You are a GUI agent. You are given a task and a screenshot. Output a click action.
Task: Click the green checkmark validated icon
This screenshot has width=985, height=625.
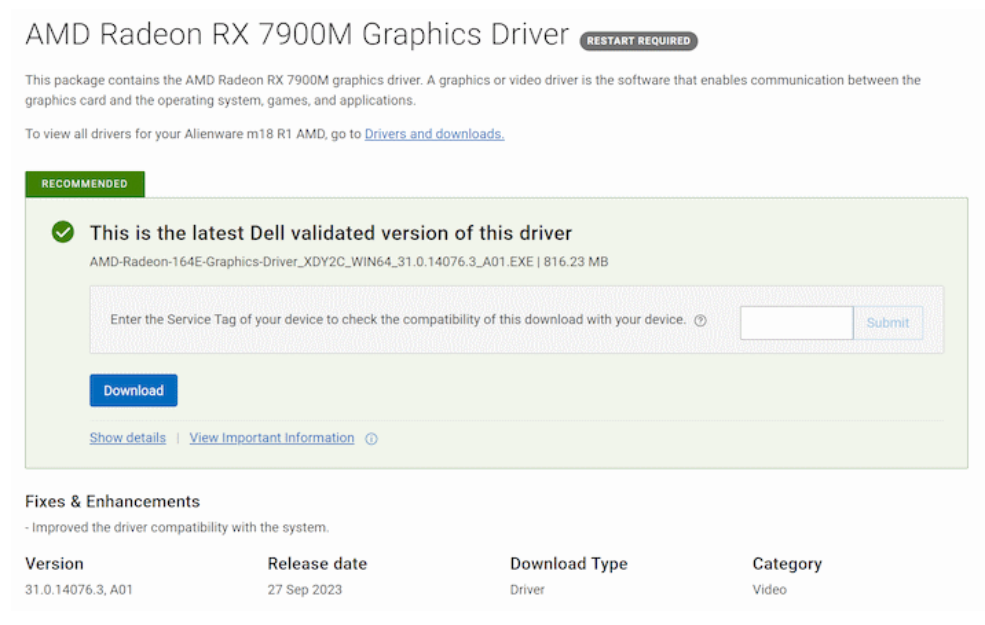pos(63,232)
